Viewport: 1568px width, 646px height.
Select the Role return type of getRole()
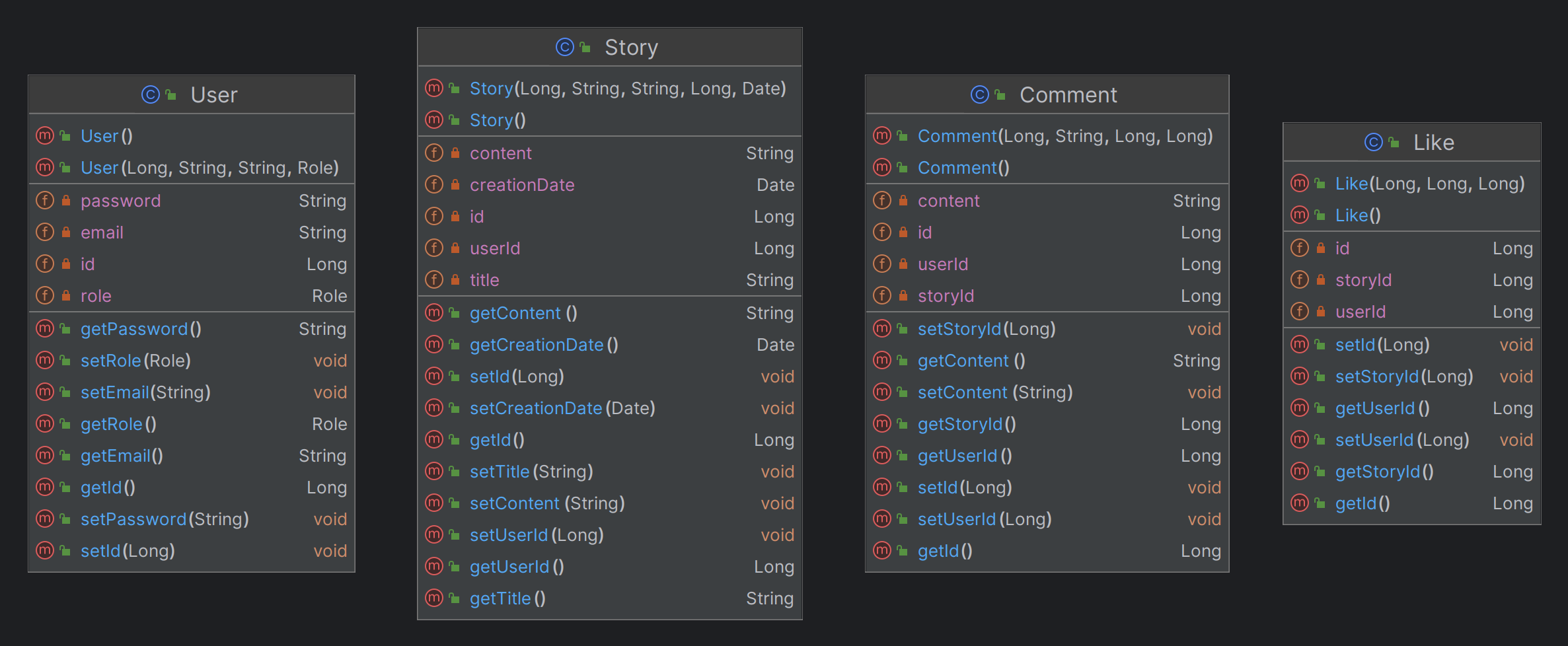point(329,424)
